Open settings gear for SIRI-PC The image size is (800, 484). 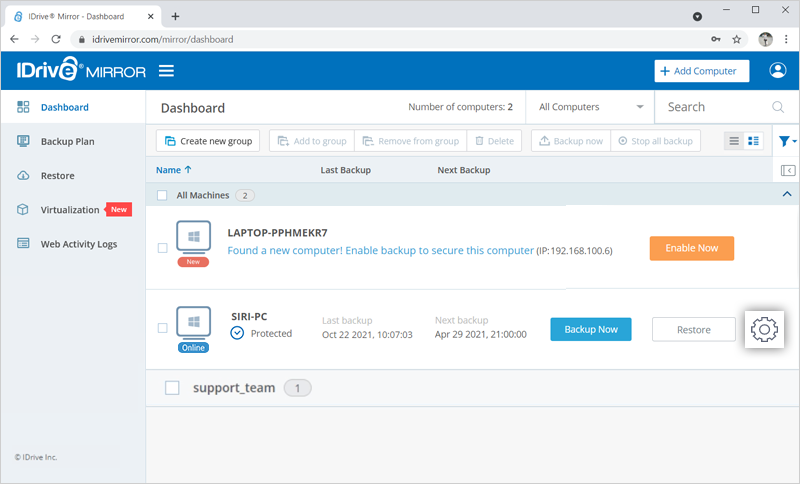click(x=764, y=329)
